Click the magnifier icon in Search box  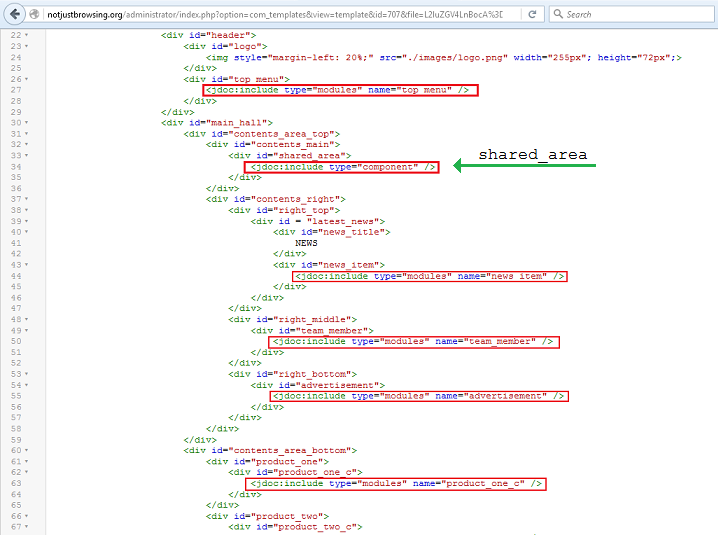pos(557,15)
